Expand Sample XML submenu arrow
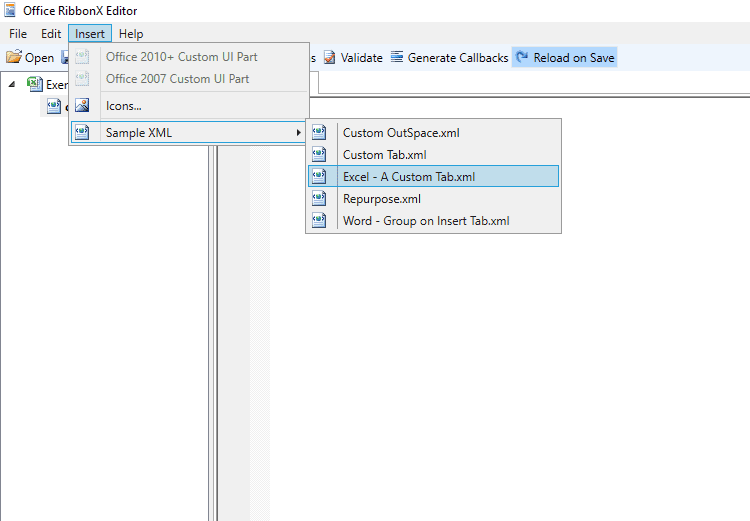This screenshot has height=521, width=750. (x=298, y=133)
